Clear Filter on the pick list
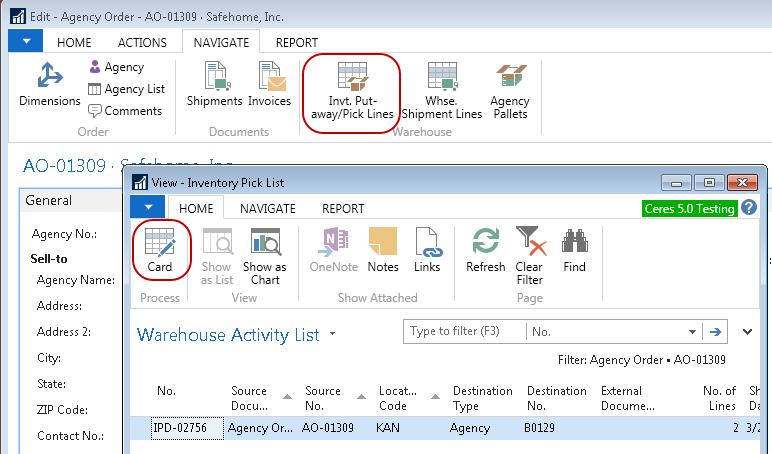Viewport: 772px width, 454px height. [x=529, y=255]
